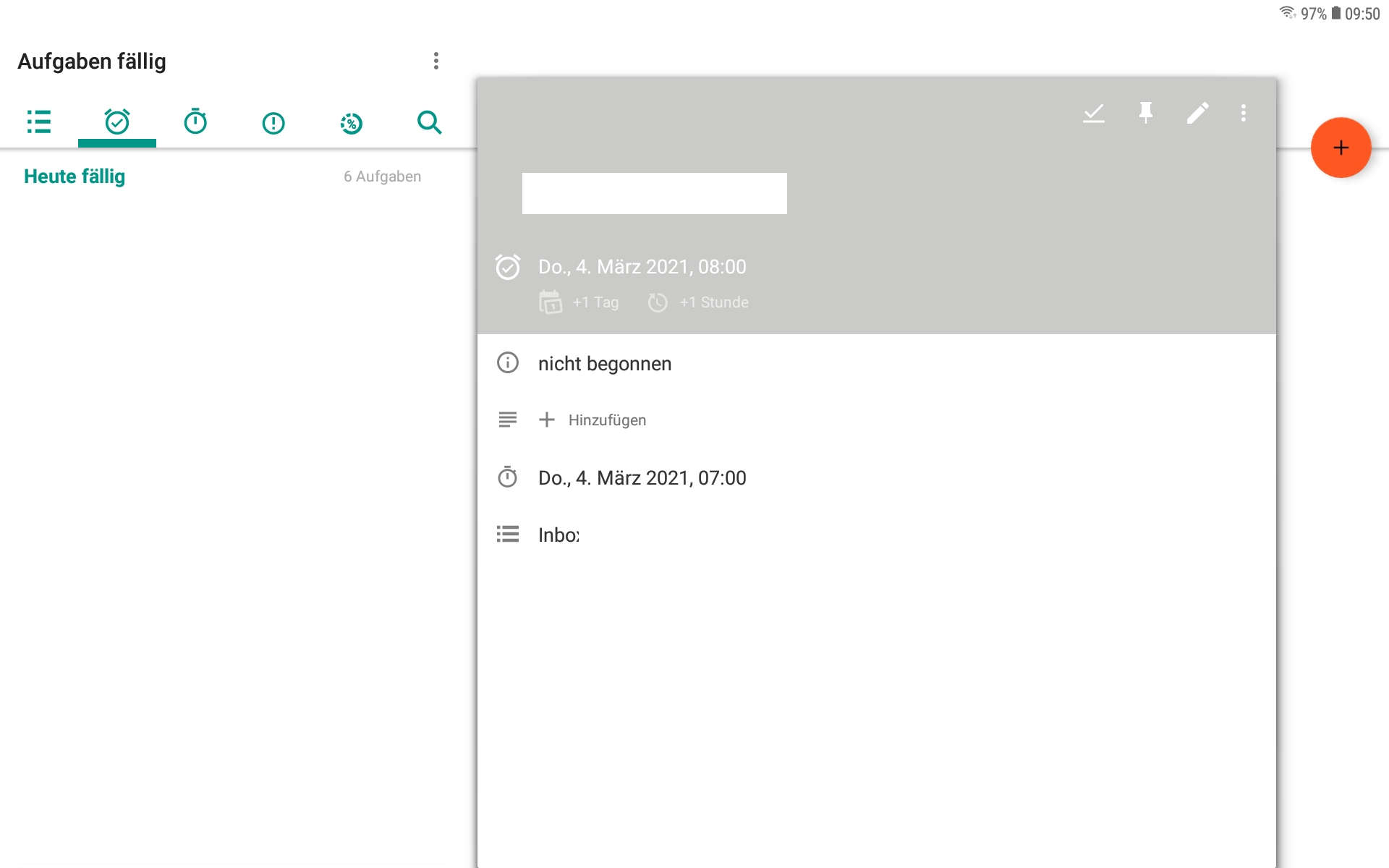This screenshot has width=1389, height=868.
Task: Open the overflow menu in the task dialog
Action: [1244, 113]
